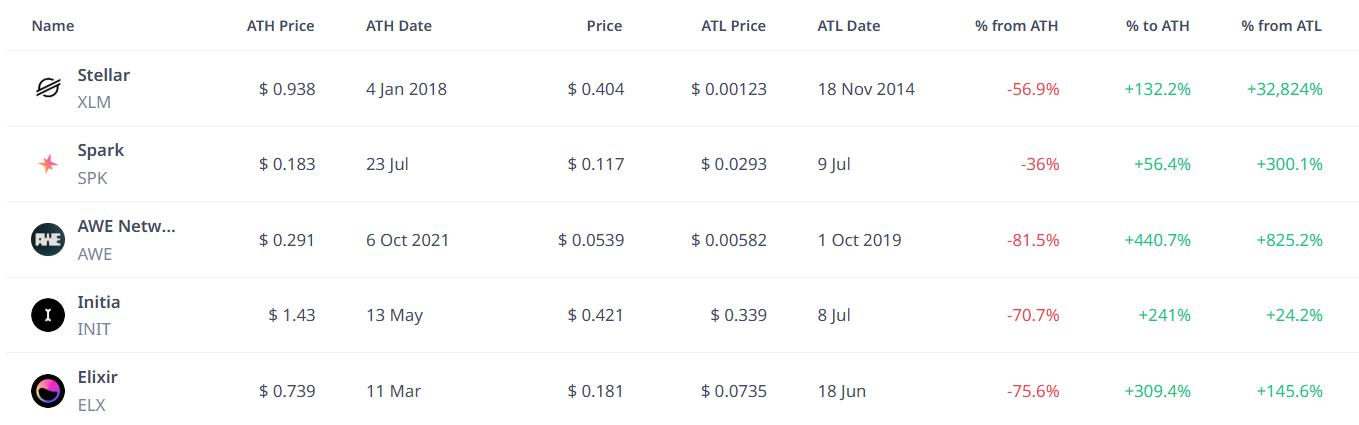This screenshot has height=425, width=1359.
Task: Sort by % from ATH column header
Action: tap(1017, 26)
